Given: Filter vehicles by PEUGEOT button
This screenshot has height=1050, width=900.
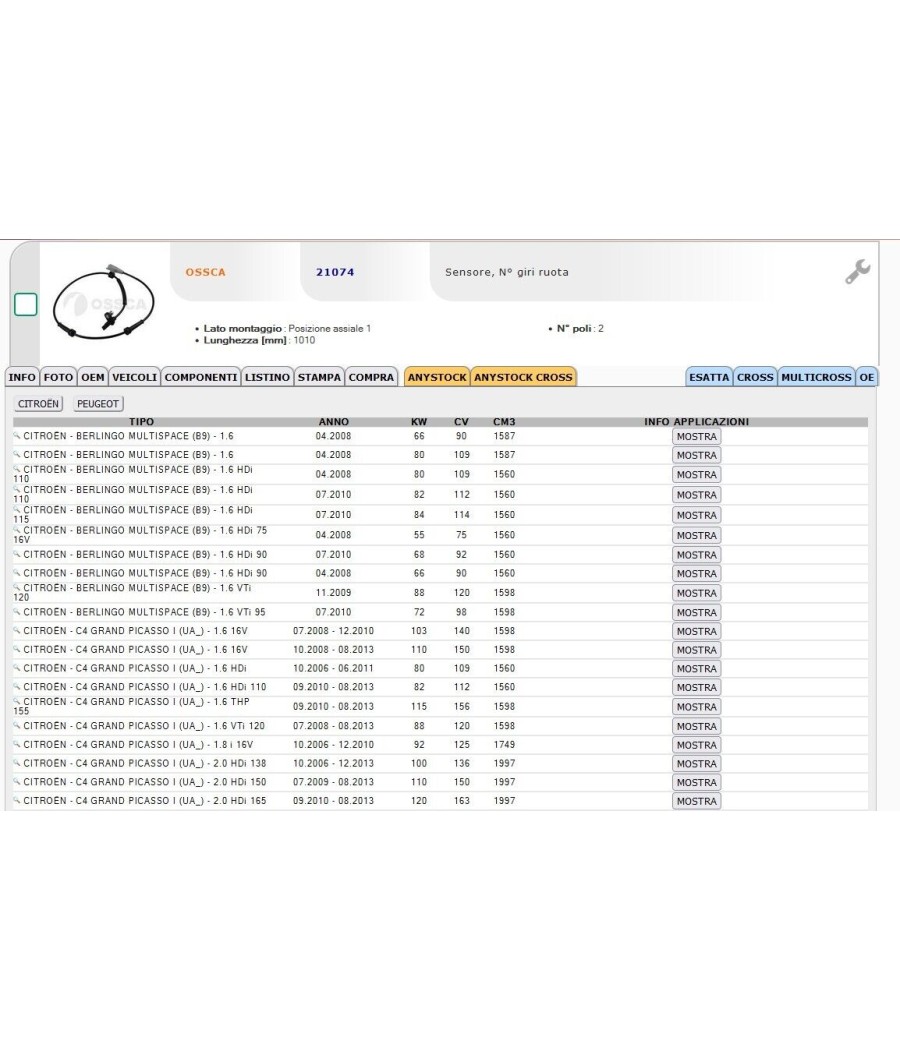Looking at the screenshot, I should coord(98,404).
